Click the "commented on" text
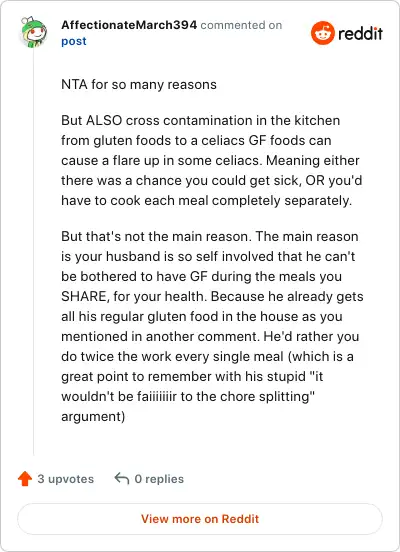The width and height of the screenshot is (400, 552). tap(241, 25)
